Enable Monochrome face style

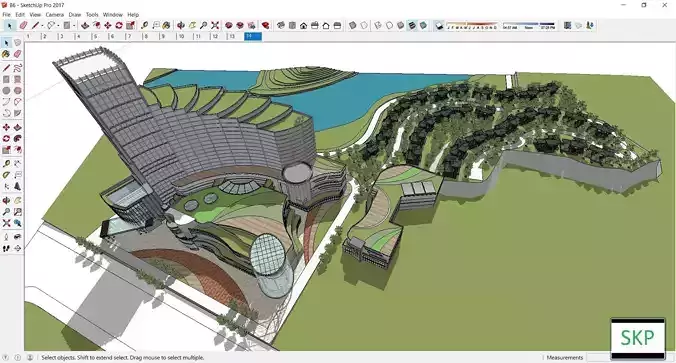click(423, 25)
